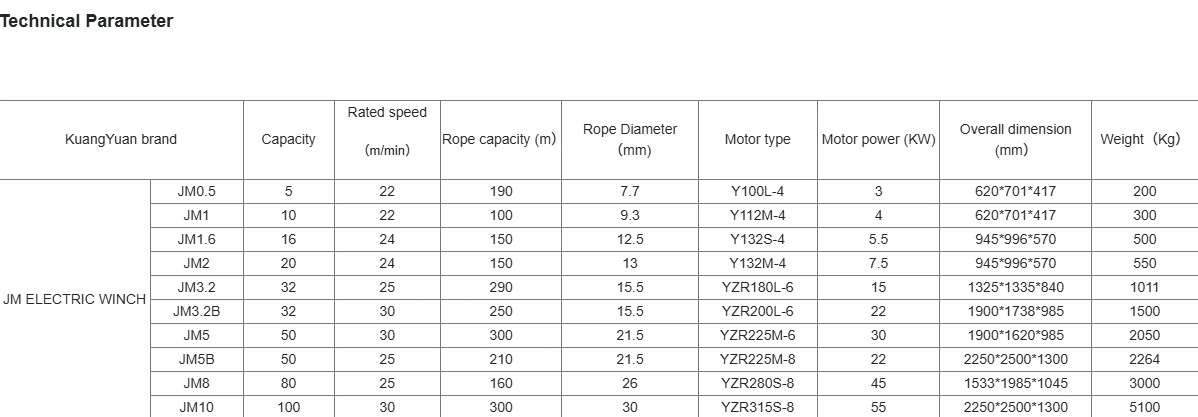Click the JM ELECTRIC WINCH category cell
Viewport: 1198px width, 417px height.
click(75, 299)
